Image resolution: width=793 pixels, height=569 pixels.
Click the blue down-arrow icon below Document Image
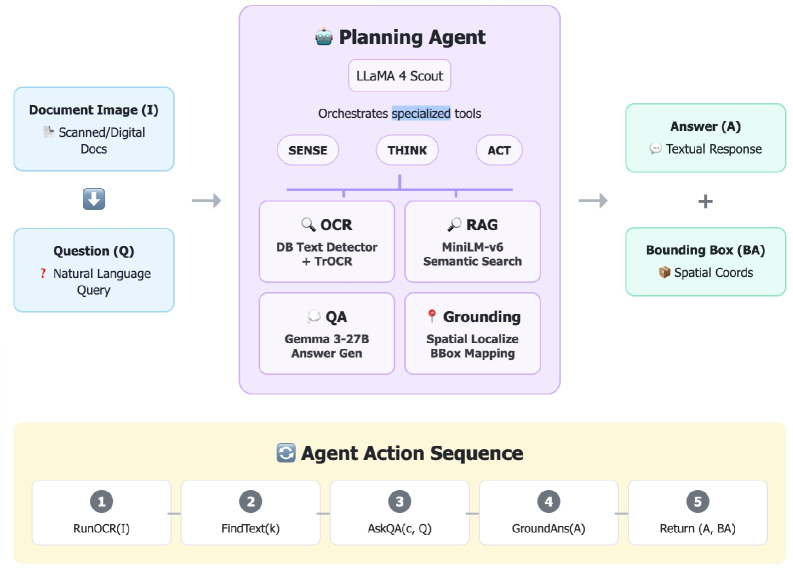pyautogui.click(x=93, y=199)
